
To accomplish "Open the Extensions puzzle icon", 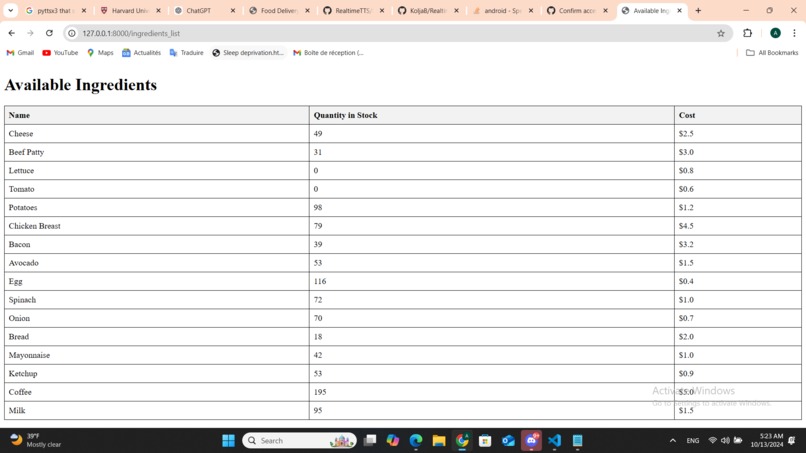I will (x=747, y=33).
